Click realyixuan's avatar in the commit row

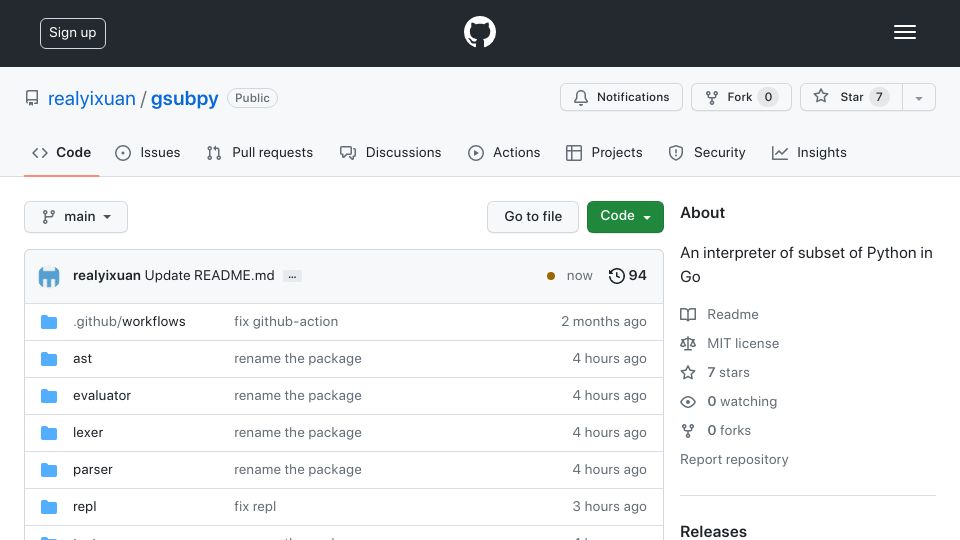tap(49, 276)
